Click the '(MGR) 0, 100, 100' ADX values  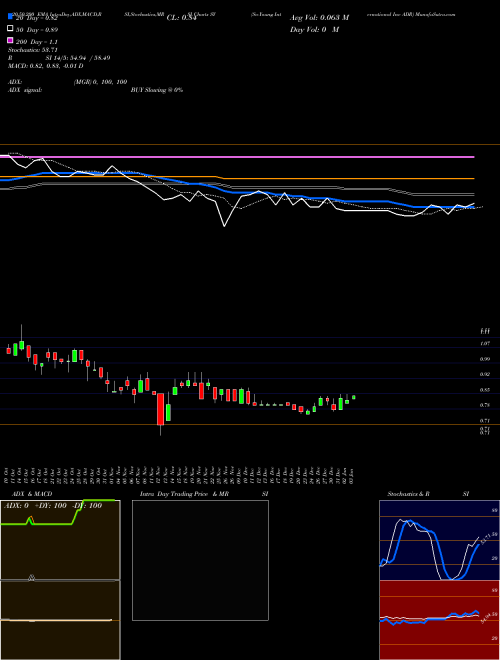tap(101, 82)
